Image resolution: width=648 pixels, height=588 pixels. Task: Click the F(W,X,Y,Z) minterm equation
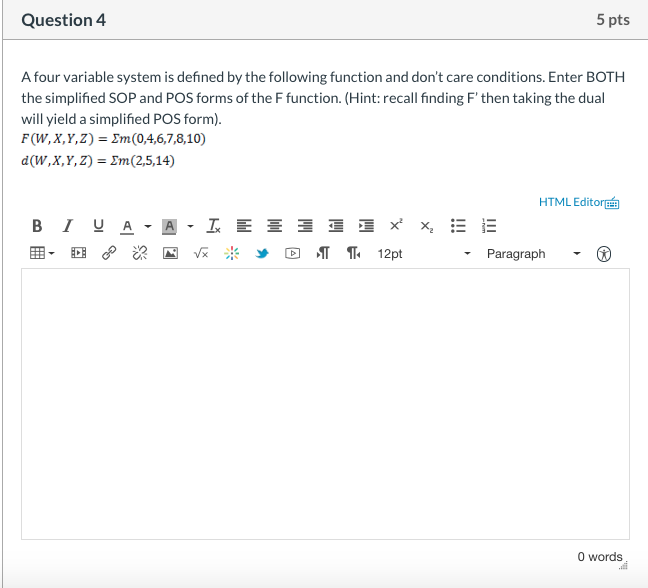pos(114,138)
